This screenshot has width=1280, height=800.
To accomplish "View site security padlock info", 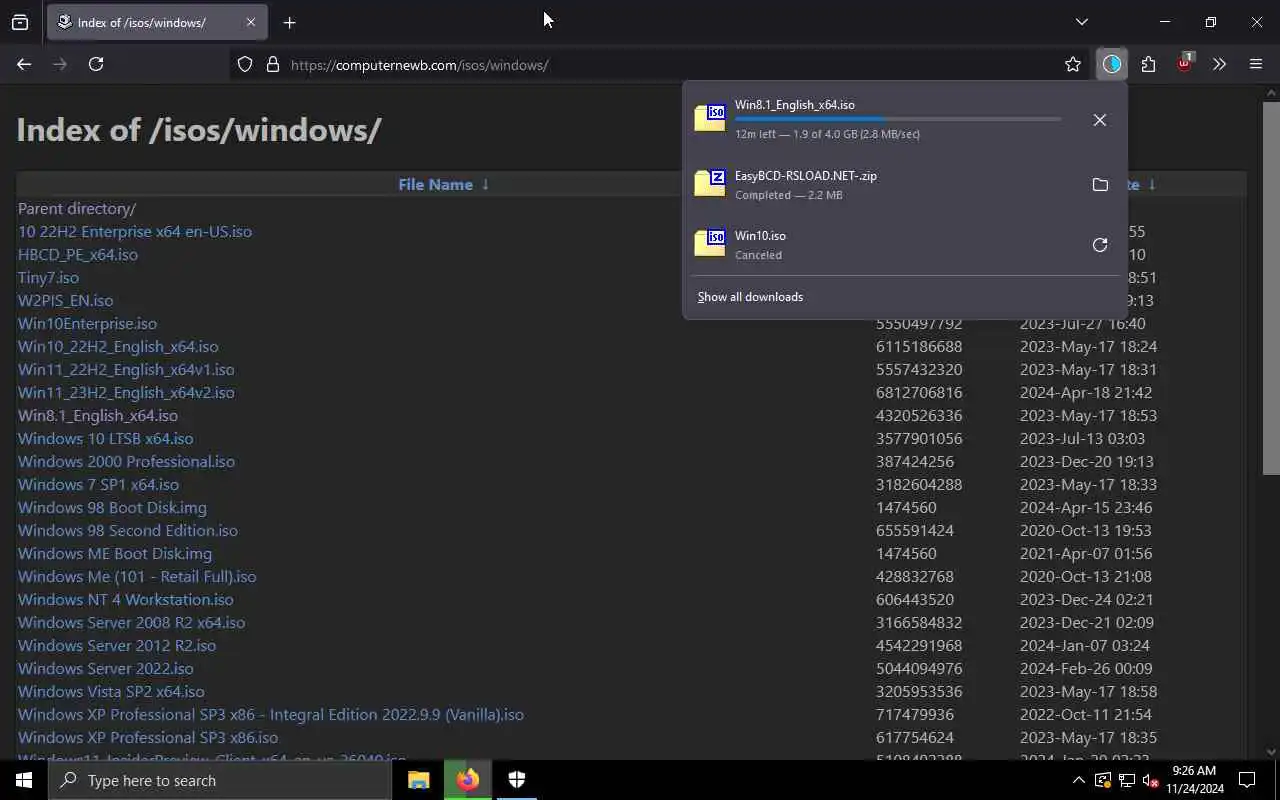I will tap(272, 64).
